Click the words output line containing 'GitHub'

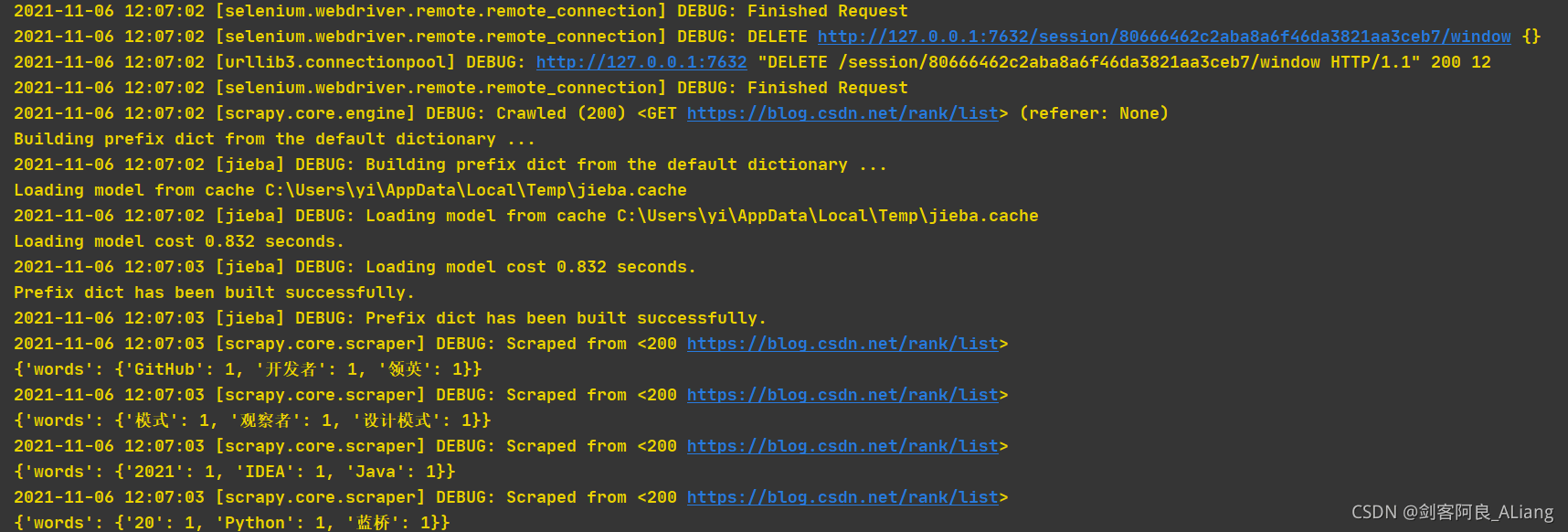coord(248,369)
